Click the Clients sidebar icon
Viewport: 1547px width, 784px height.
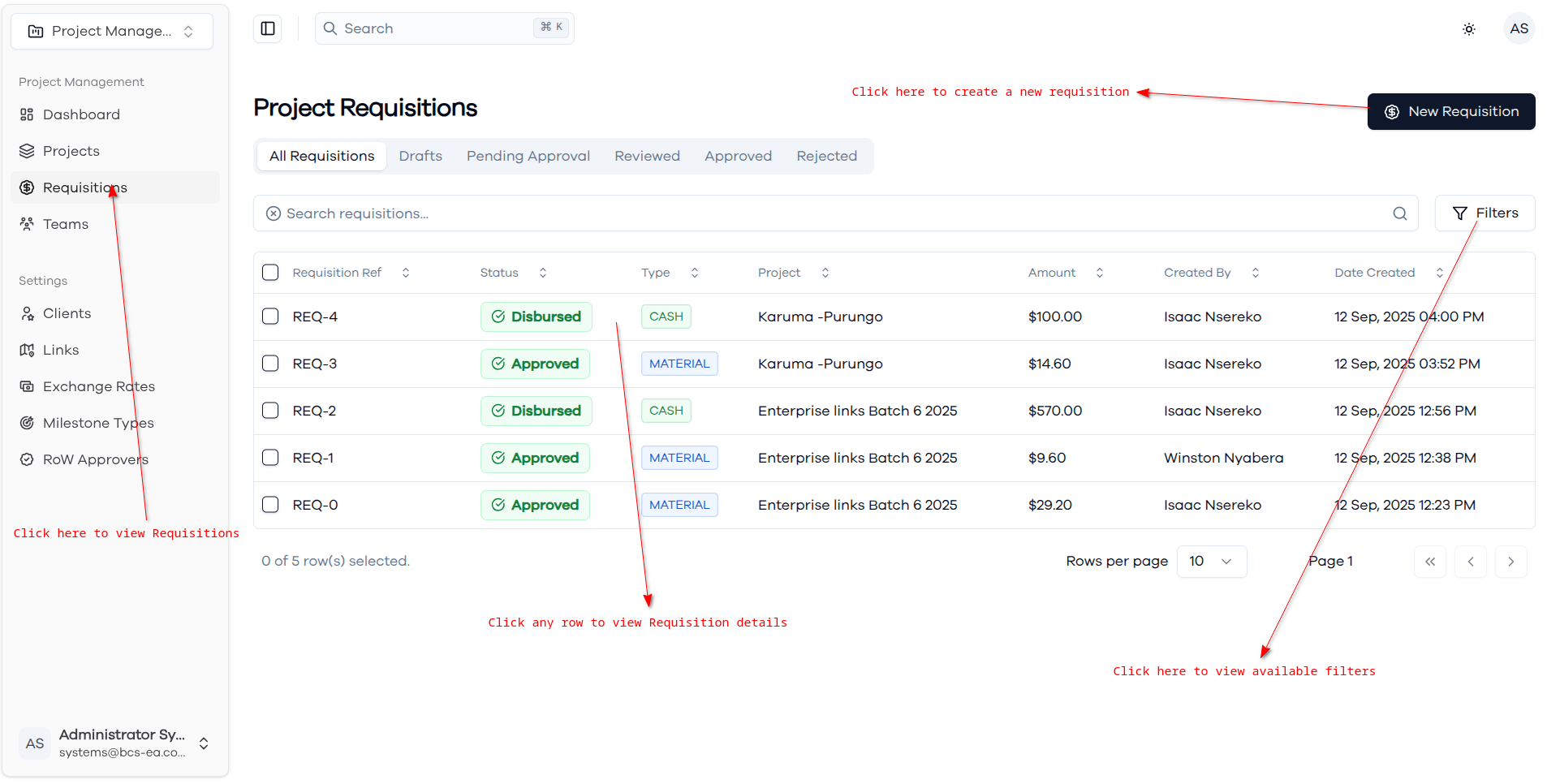coord(27,313)
